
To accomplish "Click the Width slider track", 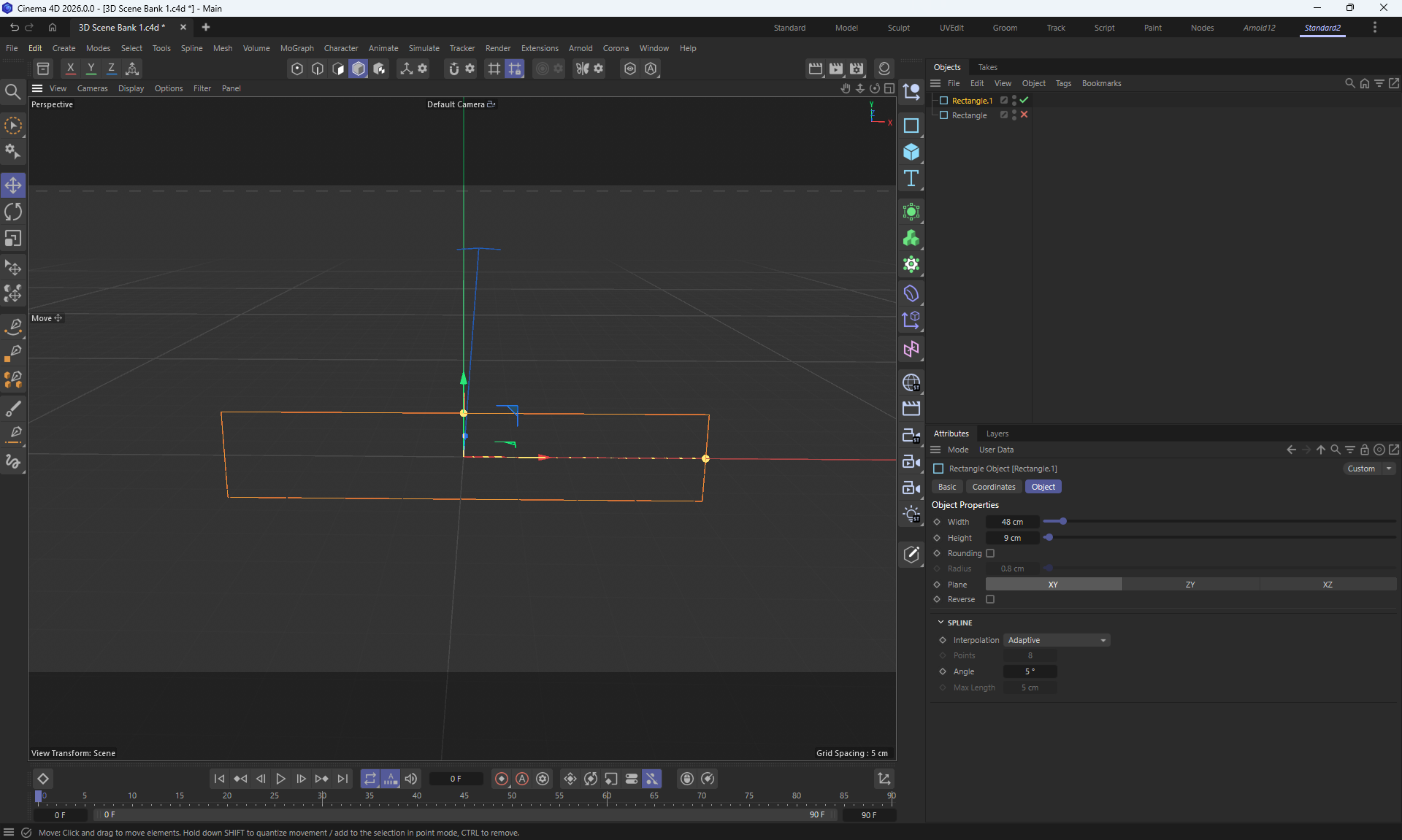I will click(1219, 521).
